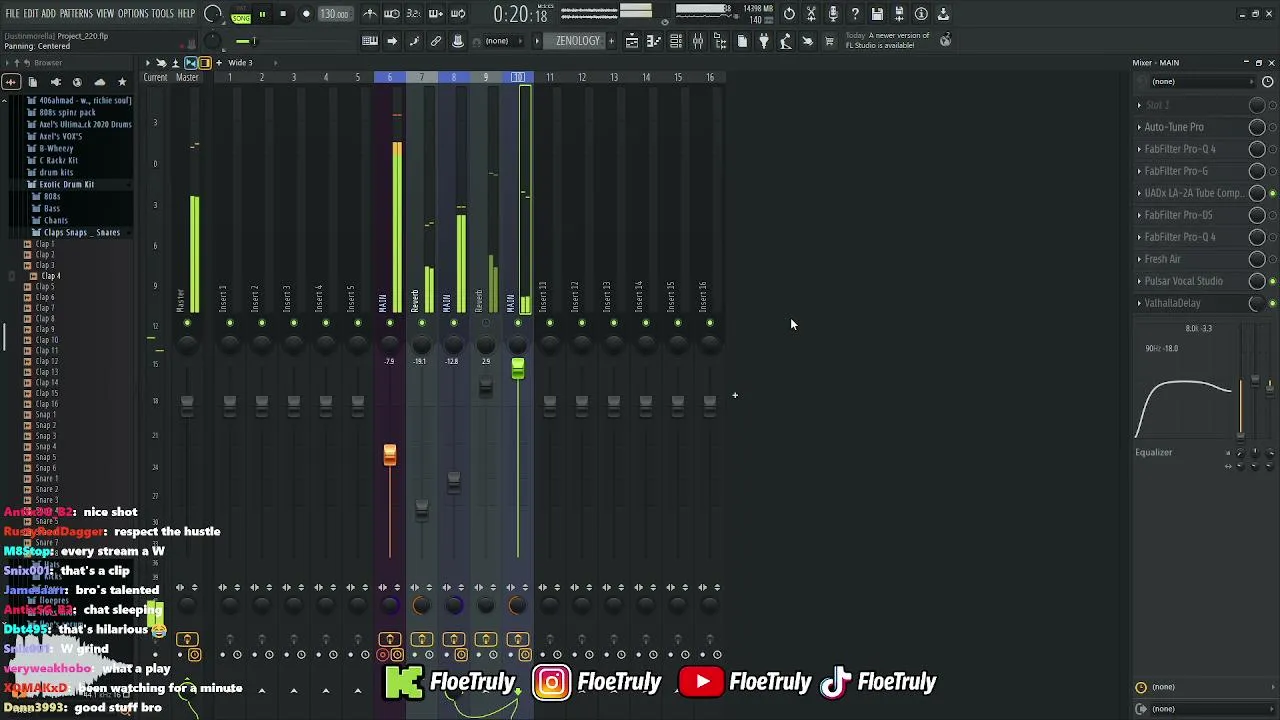The image size is (1280, 720).
Task: Open the 808s spinz pack folder
Action: (x=67, y=113)
